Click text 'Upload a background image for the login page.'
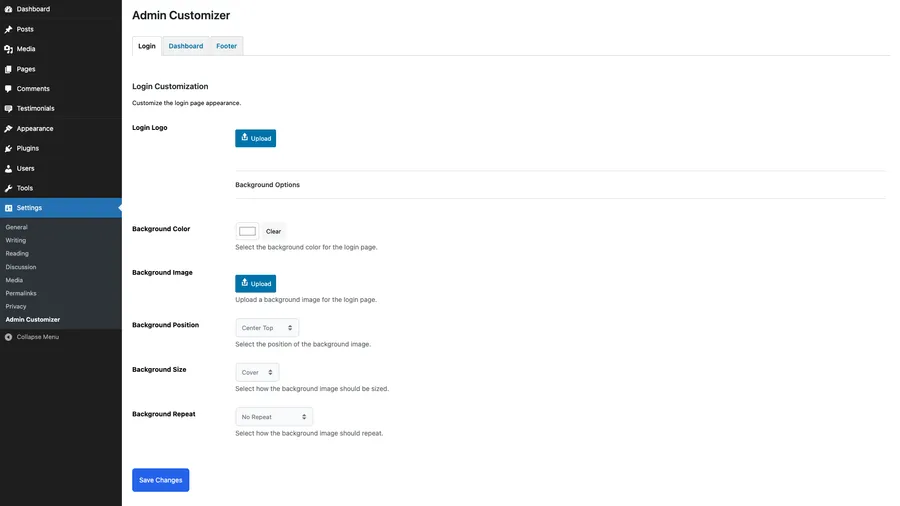 coord(306,299)
